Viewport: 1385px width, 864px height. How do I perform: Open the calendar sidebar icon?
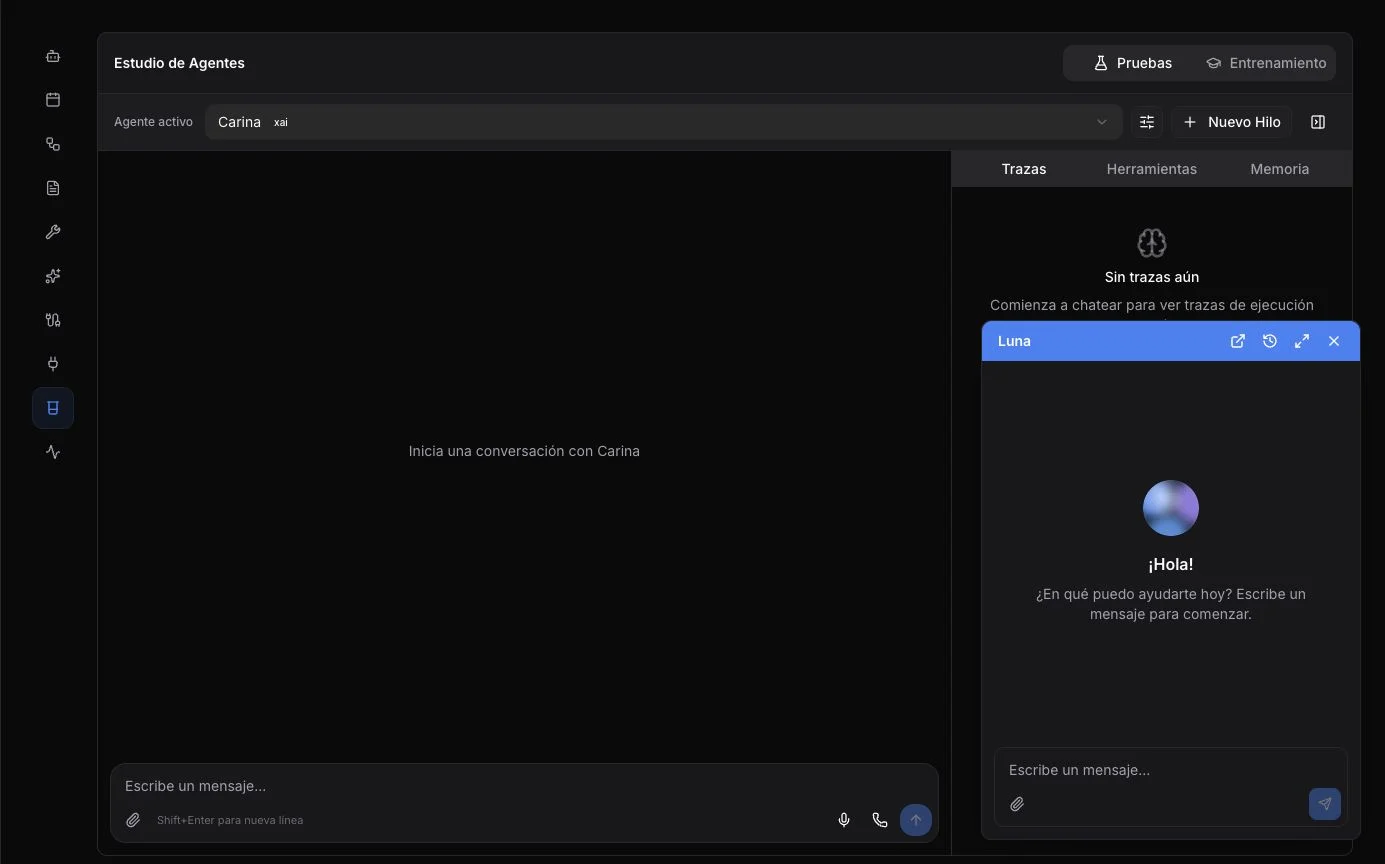pyautogui.click(x=53, y=100)
